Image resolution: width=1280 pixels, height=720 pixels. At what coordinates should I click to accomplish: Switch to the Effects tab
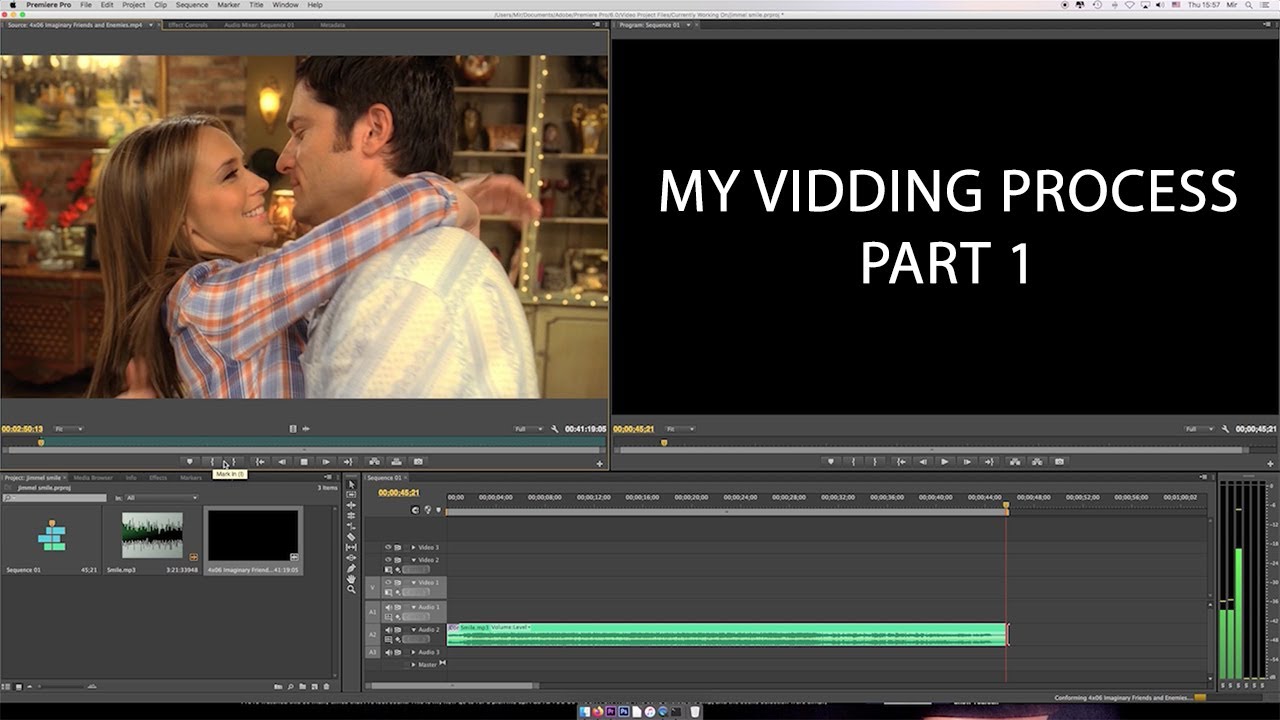click(158, 477)
